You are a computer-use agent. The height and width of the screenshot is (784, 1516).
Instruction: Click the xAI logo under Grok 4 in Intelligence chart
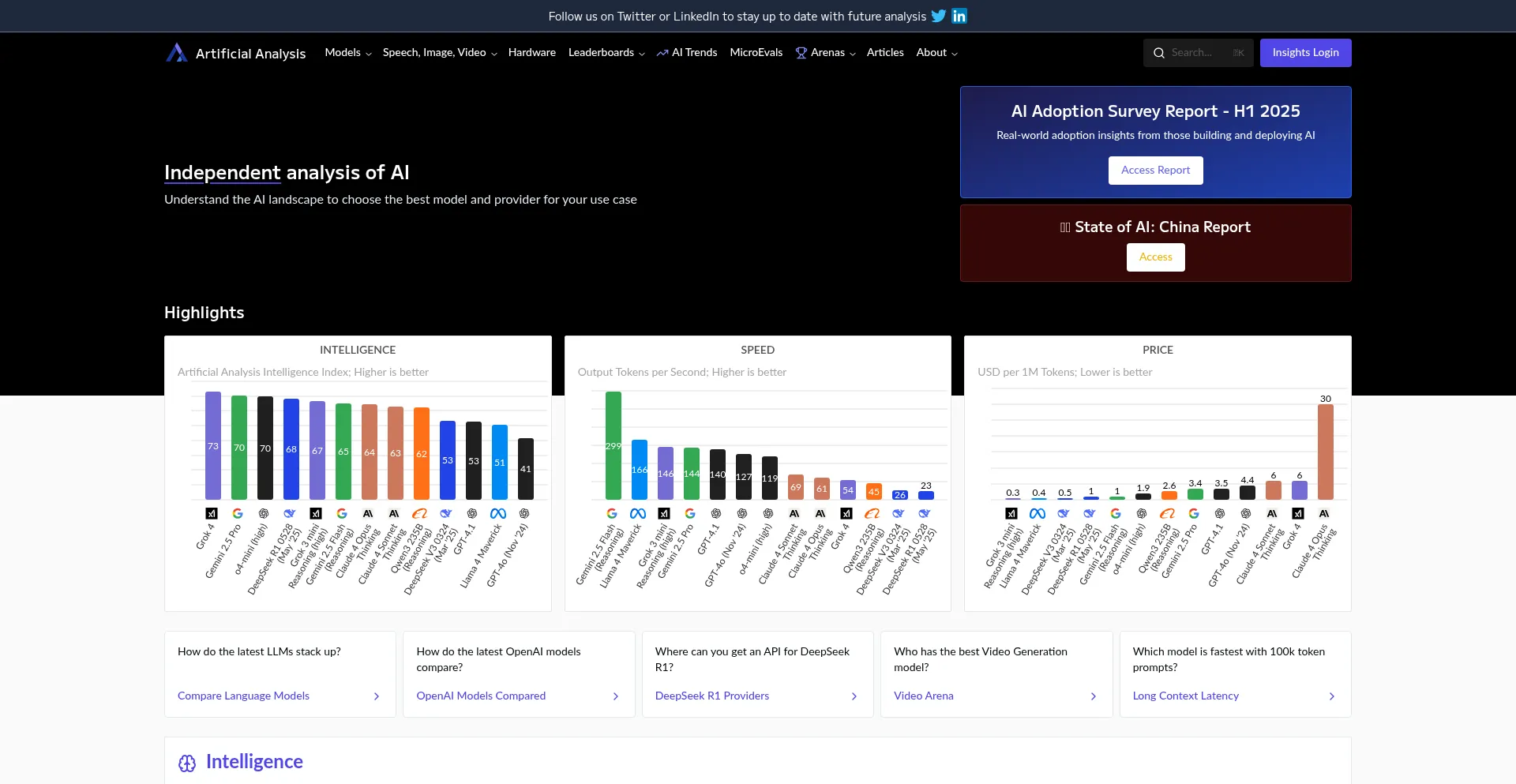pos(212,513)
